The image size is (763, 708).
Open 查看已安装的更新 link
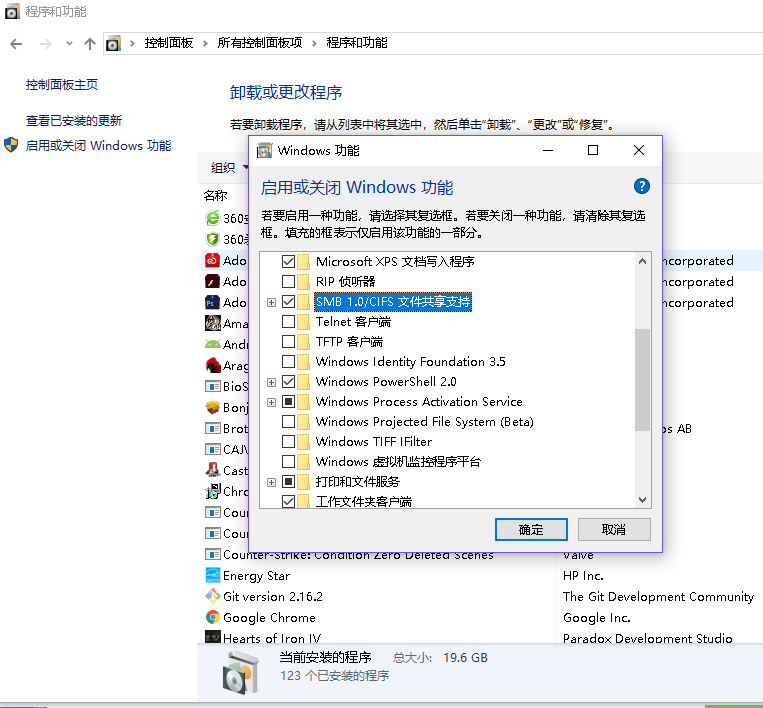point(73,120)
